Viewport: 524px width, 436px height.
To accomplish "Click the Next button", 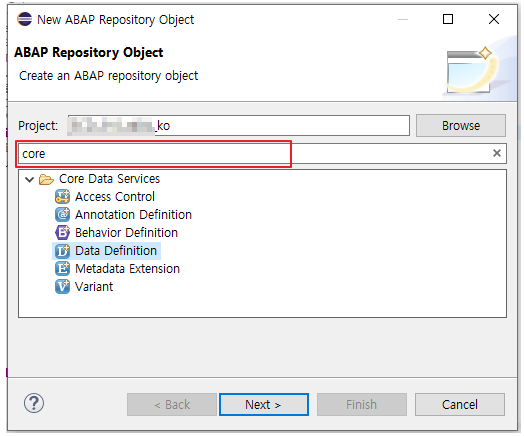I will coord(264,405).
